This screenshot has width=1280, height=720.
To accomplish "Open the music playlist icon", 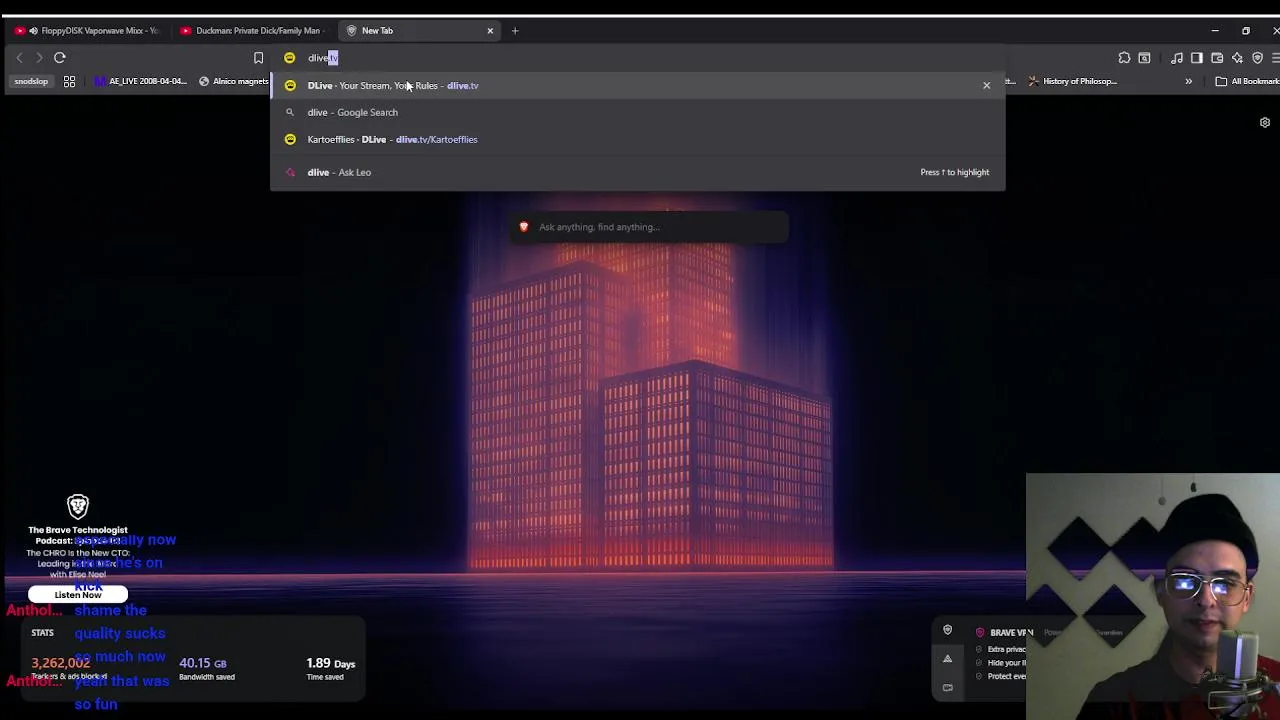I will [1177, 58].
